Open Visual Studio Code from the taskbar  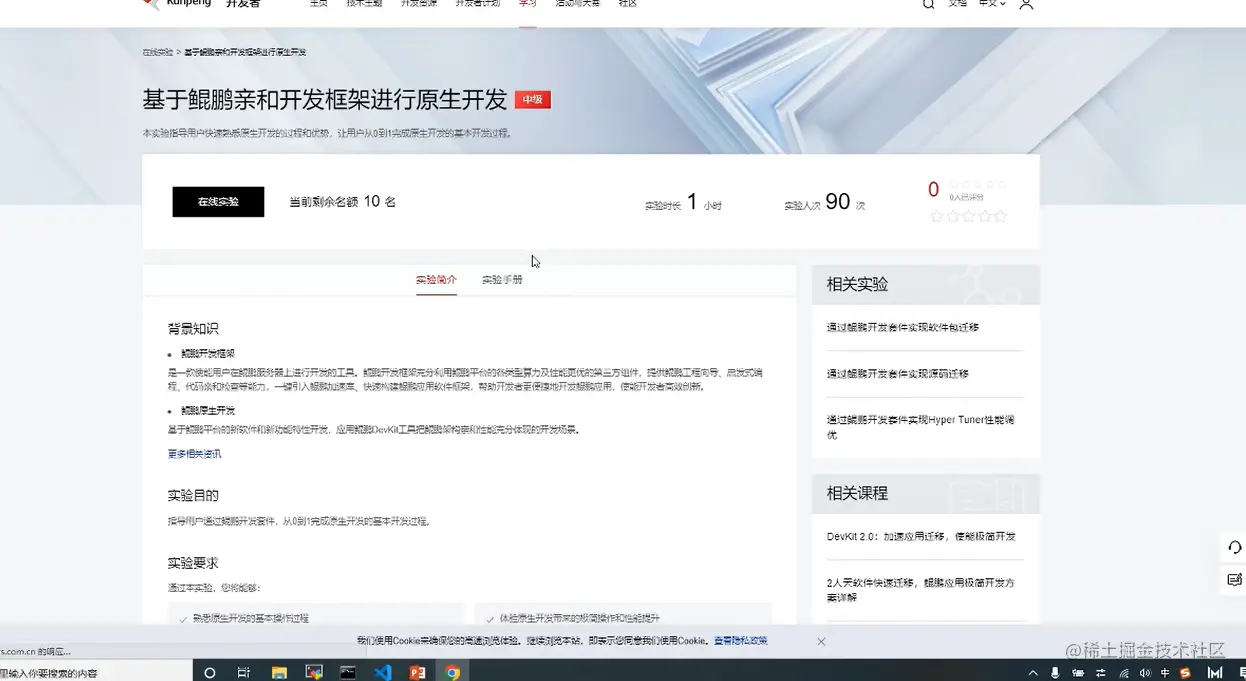[383, 672]
